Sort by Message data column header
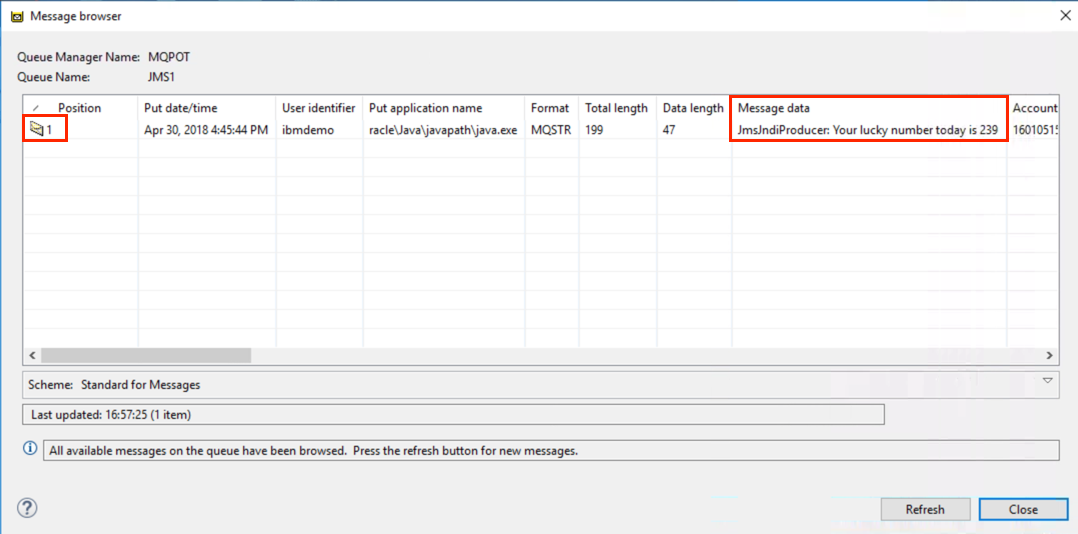 tap(869, 108)
